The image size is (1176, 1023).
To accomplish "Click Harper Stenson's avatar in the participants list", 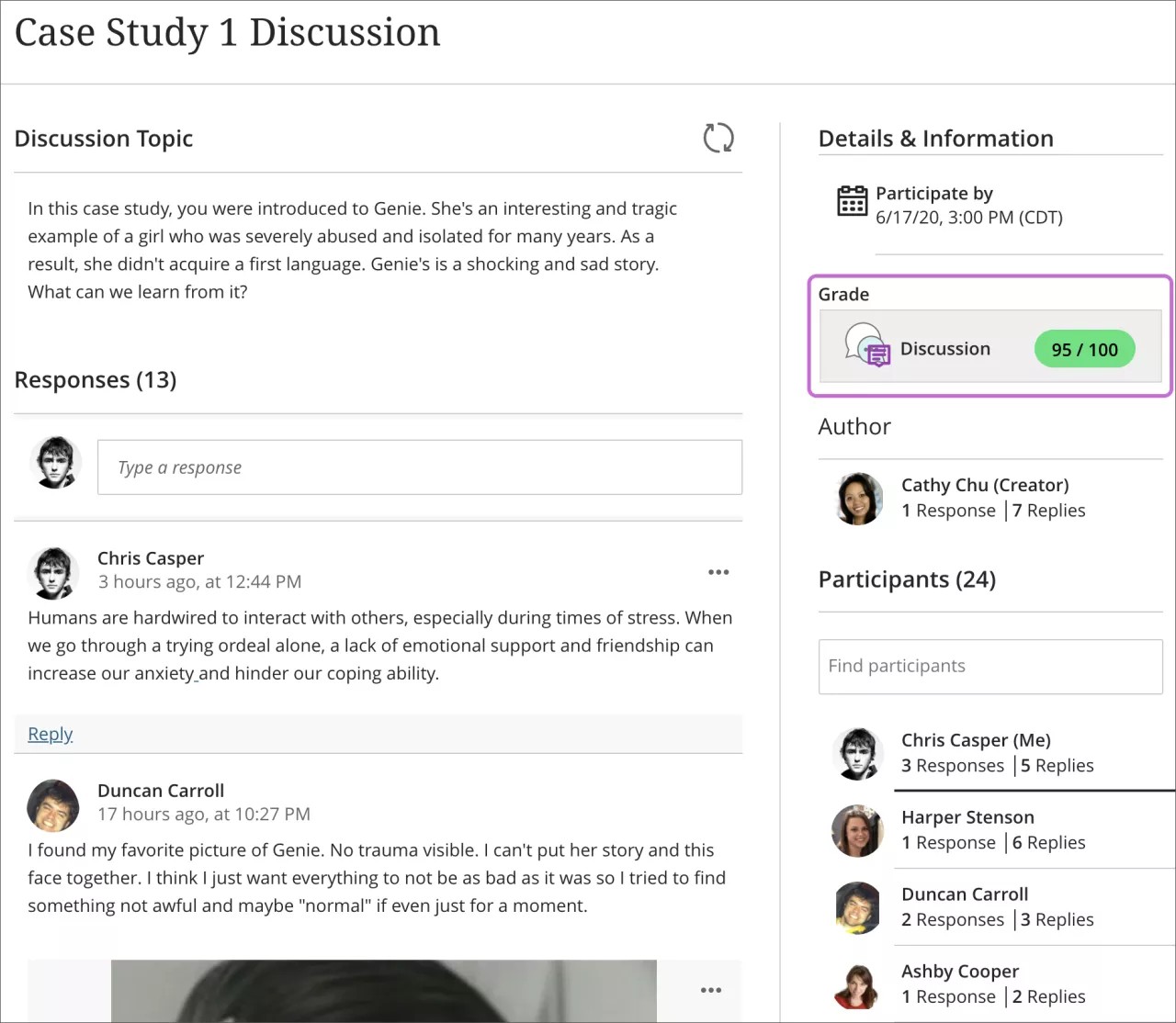I will click(x=857, y=831).
